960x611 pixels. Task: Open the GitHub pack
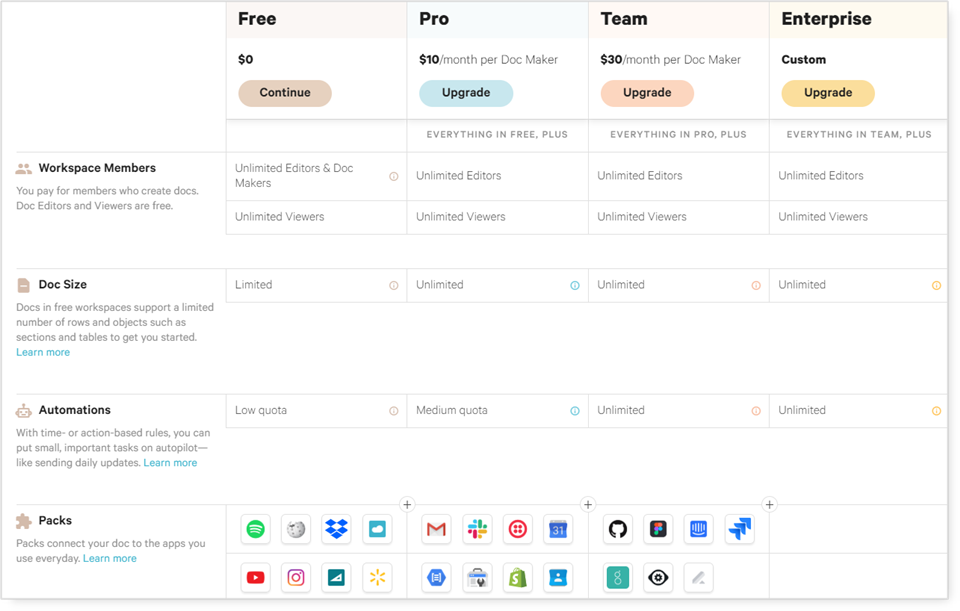[x=617, y=529]
